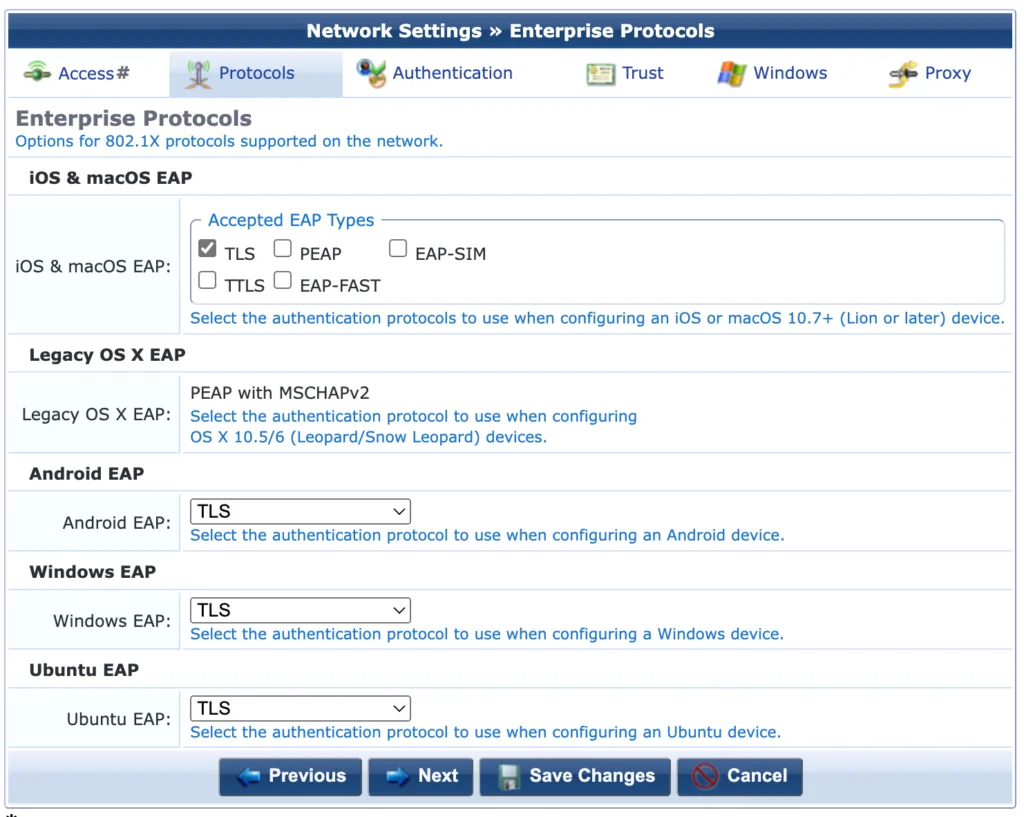Screen dimensions: 1024x817
Task: Open the Android EAP dropdown
Action: point(300,511)
